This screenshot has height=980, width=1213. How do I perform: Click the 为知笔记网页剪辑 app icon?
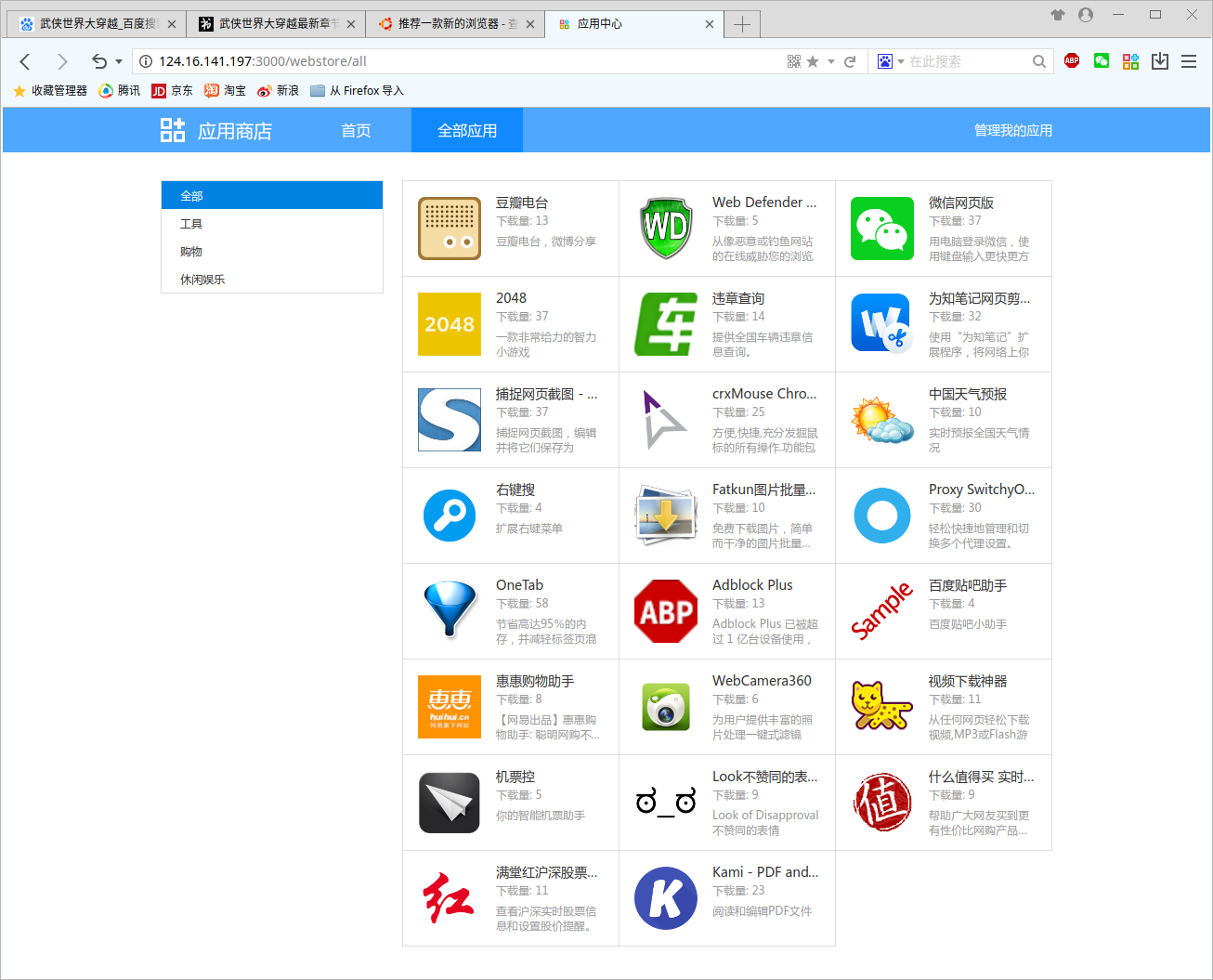[x=882, y=324]
